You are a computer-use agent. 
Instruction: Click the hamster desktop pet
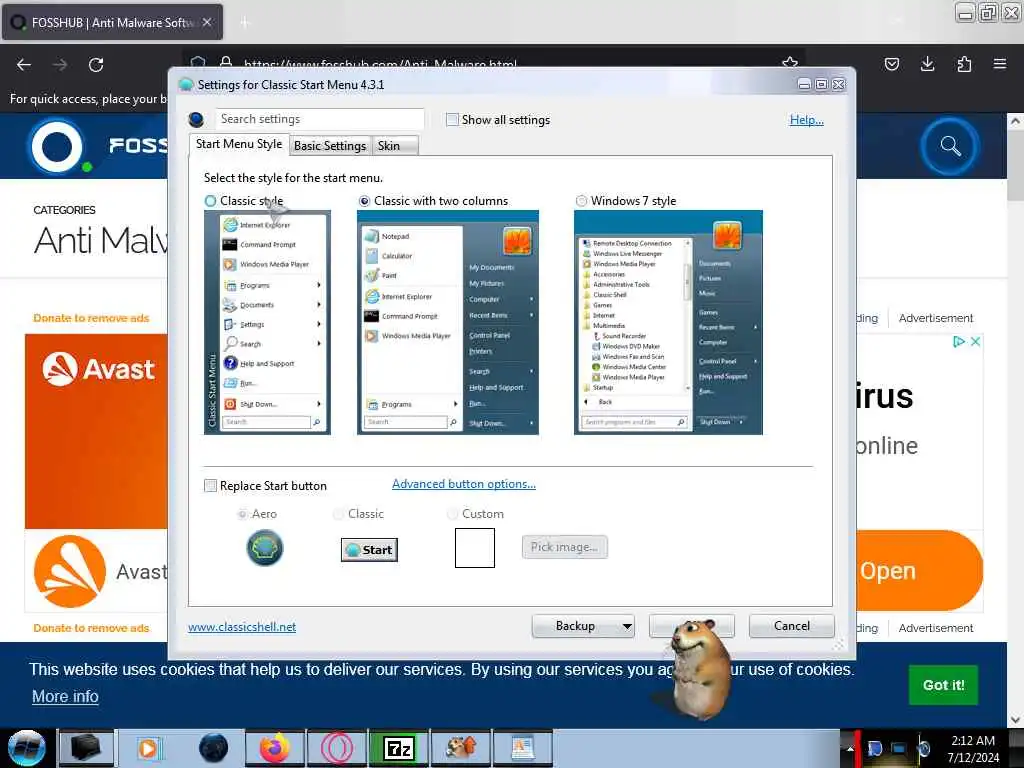point(700,669)
